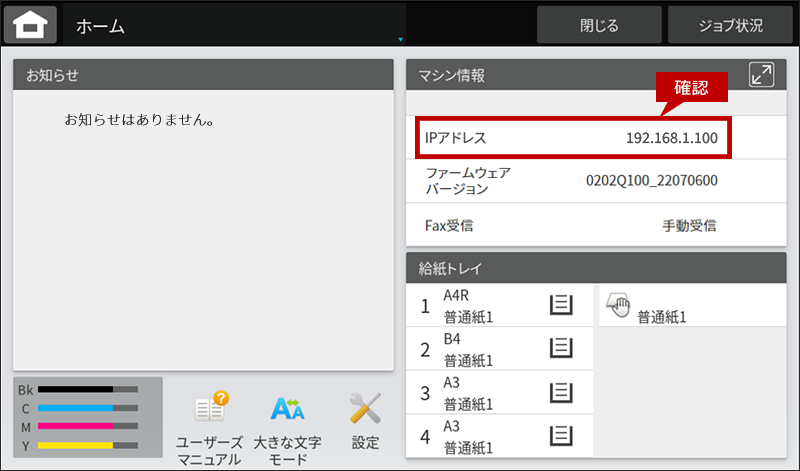This screenshot has height=471, width=800.
Task: Open the ホーム title dropdown arrow
Action: [401, 40]
